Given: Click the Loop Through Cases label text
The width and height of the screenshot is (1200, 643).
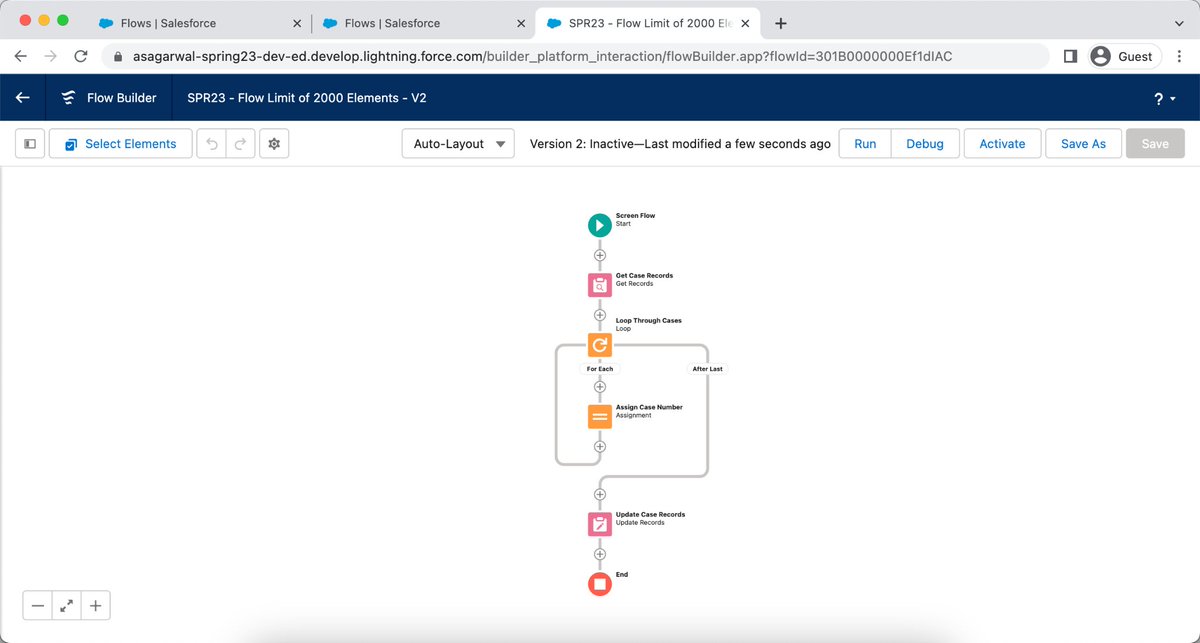Looking at the screenshot, I should tap(649, 321).
